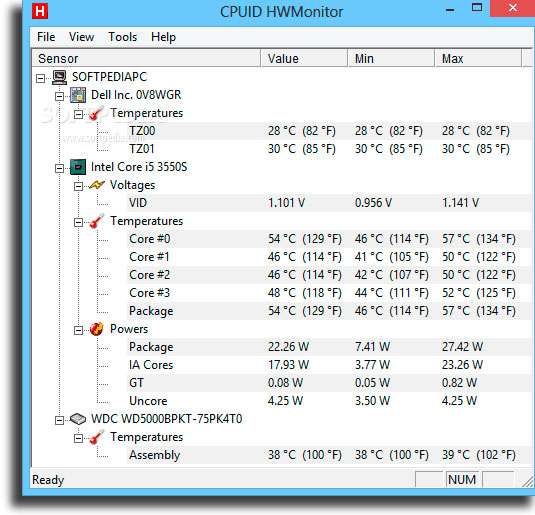Select the TZ00 sensor row

click(x=329, y=131)
